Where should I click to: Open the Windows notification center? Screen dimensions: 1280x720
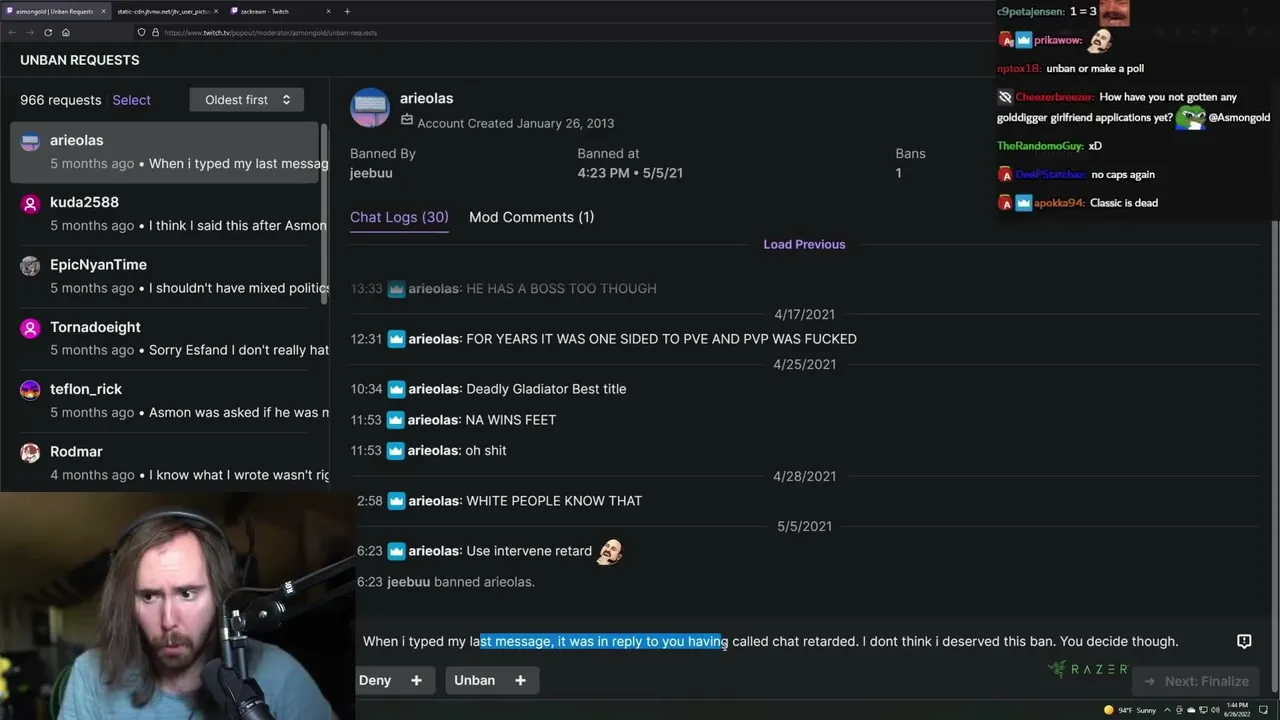1264,710
